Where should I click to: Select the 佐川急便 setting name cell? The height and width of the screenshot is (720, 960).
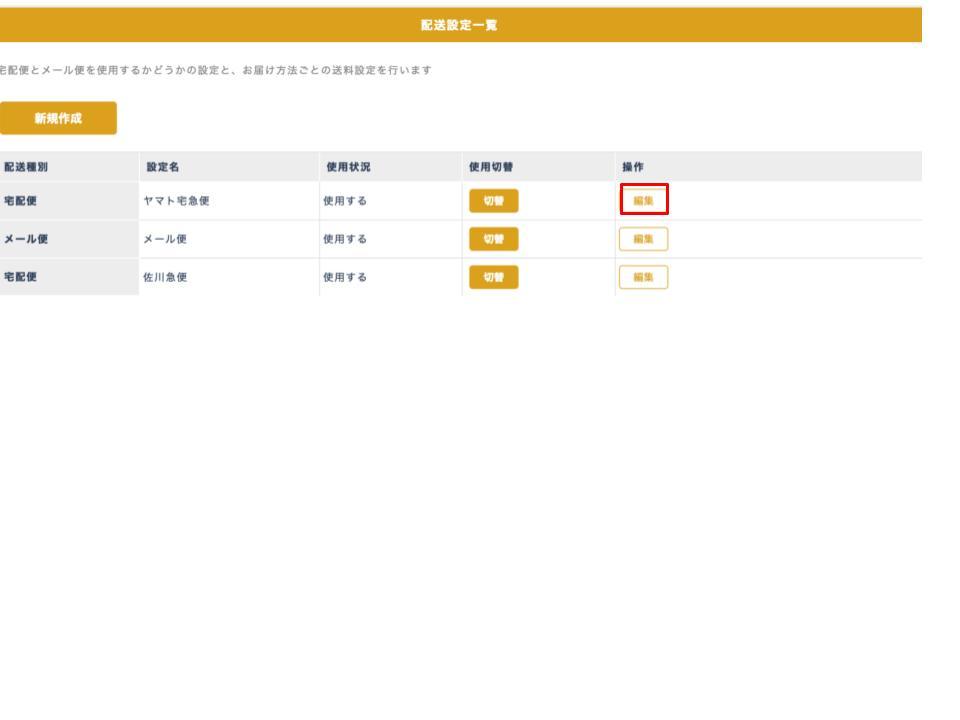tap(166, 278)
